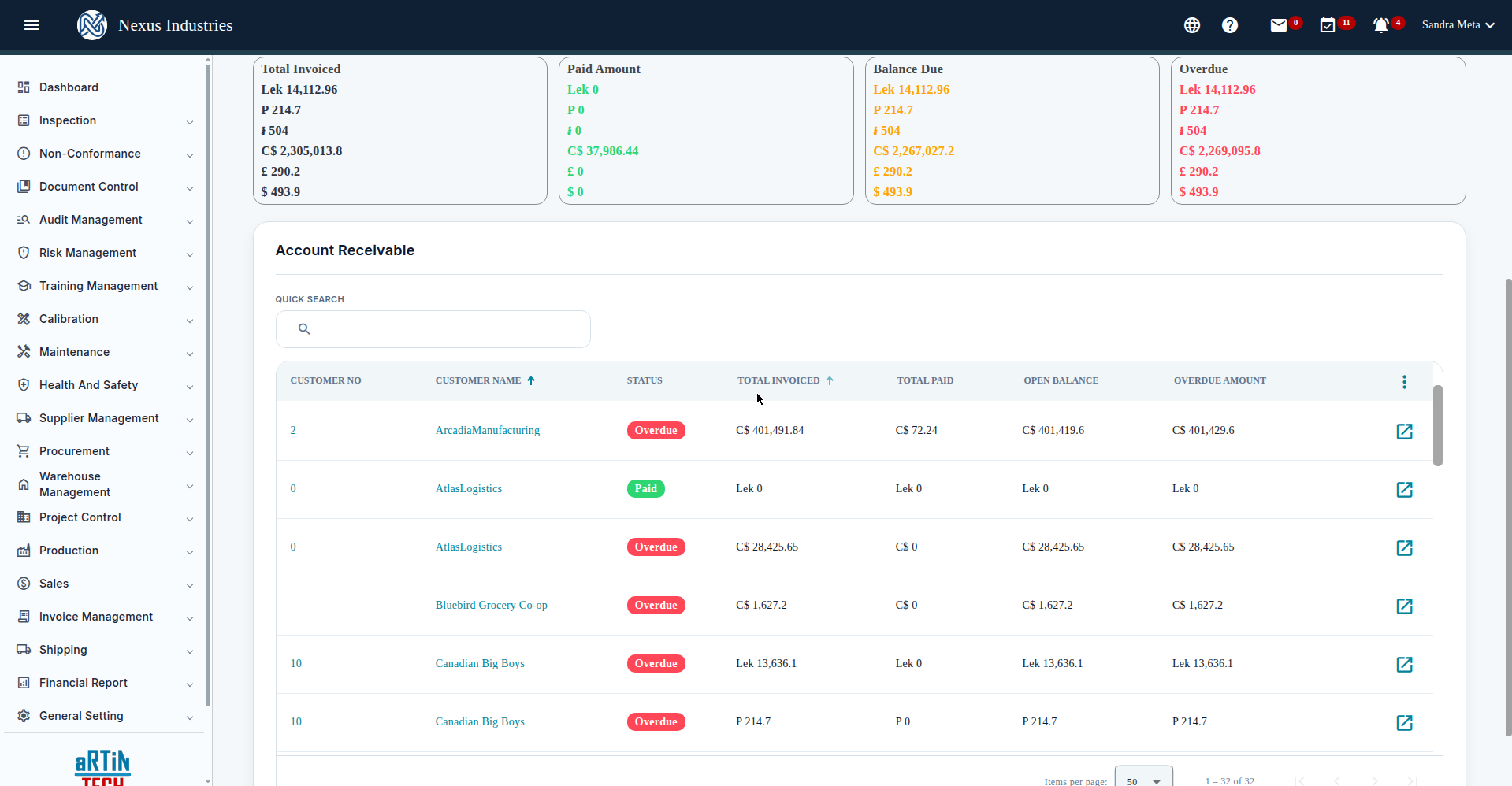Open the help question mark icon
This screenshot has height=786, width=1512.
click(x=1230, y=25)
